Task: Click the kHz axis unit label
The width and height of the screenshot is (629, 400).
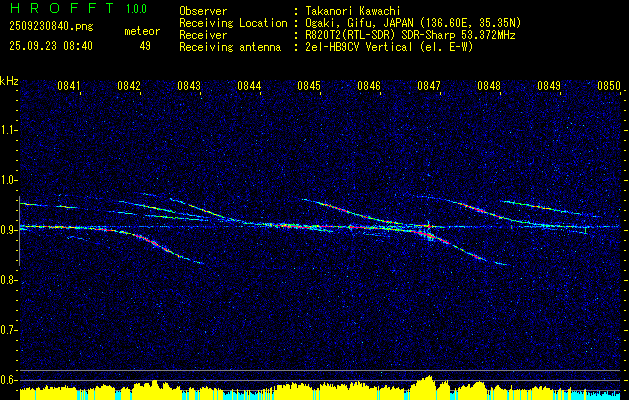Action: point(9,81)
